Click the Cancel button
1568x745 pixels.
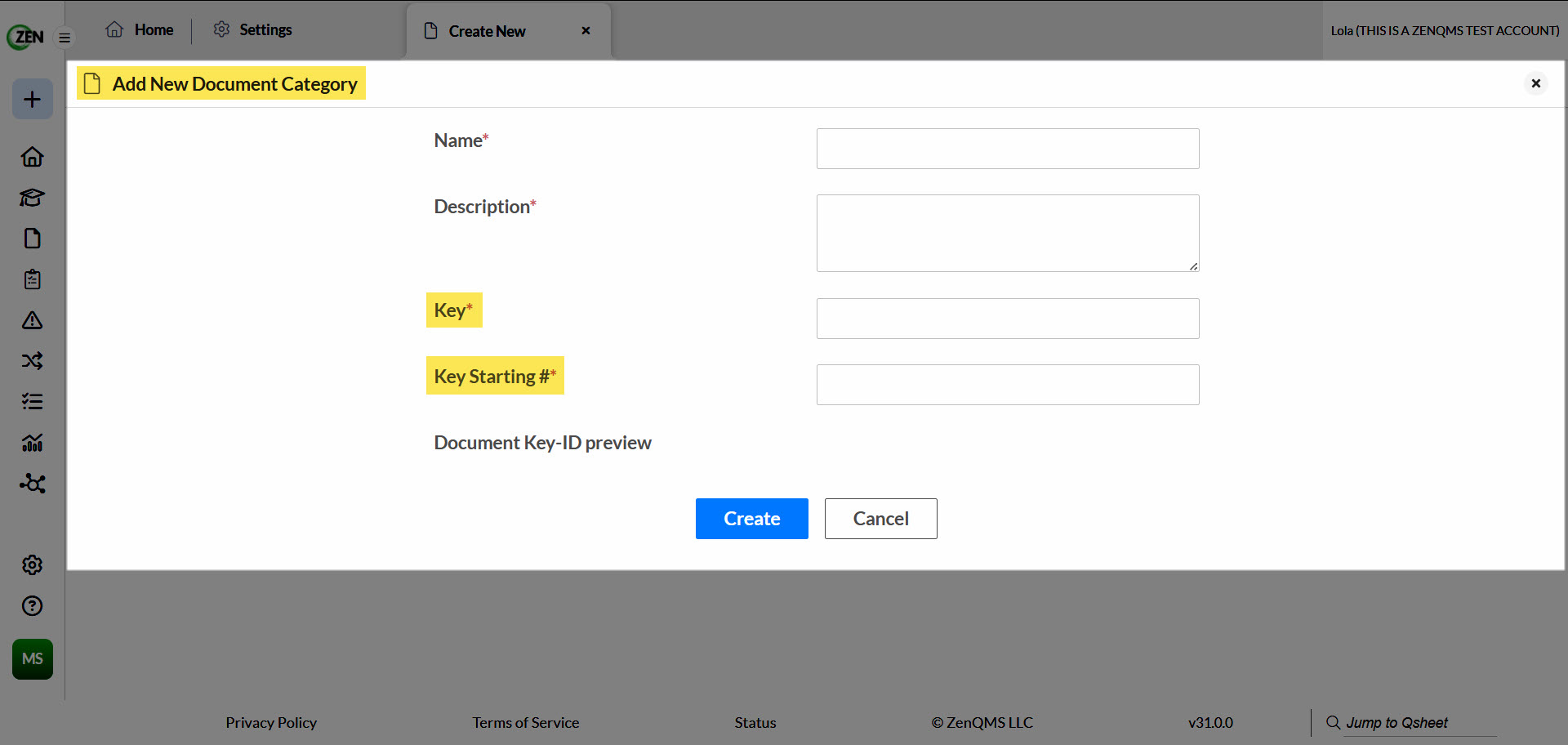(x=881, y=519)
